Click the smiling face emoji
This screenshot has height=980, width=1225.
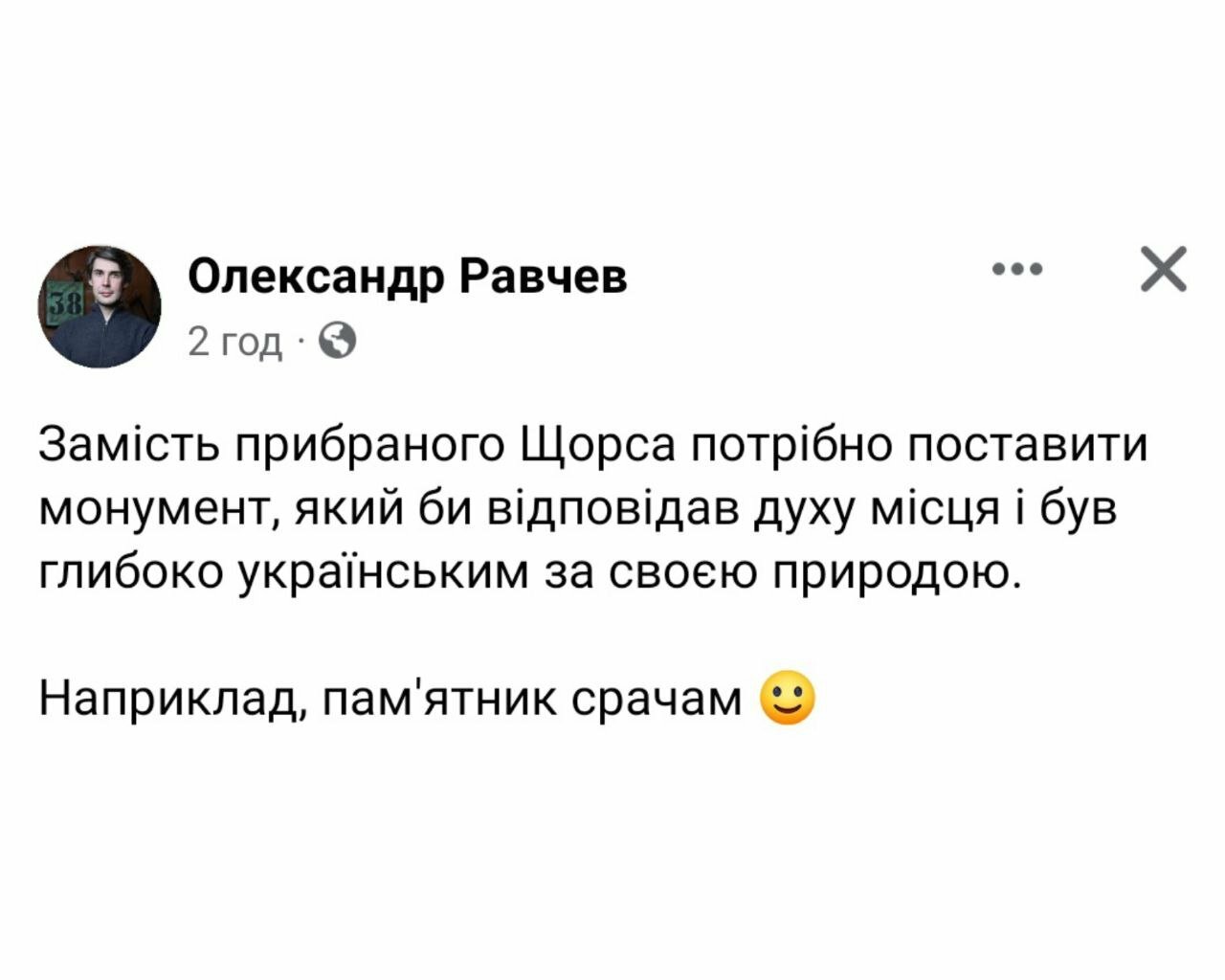(787, 700)
